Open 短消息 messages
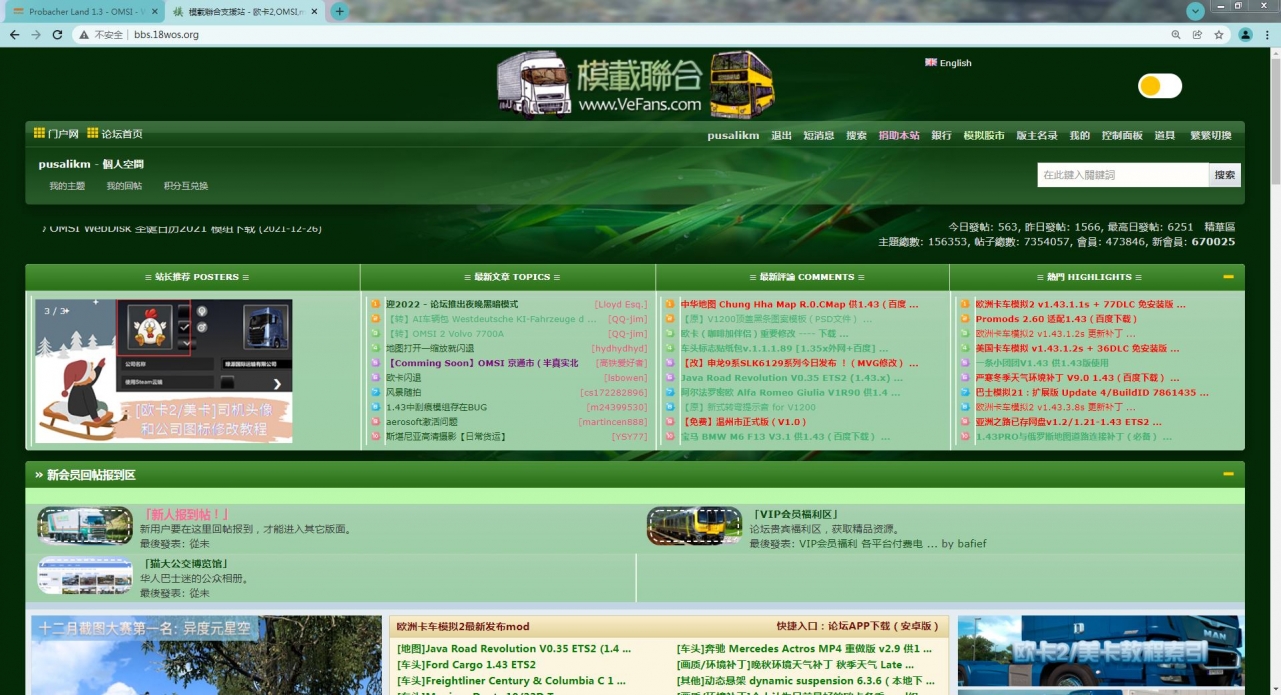 [x=818, y=135]
